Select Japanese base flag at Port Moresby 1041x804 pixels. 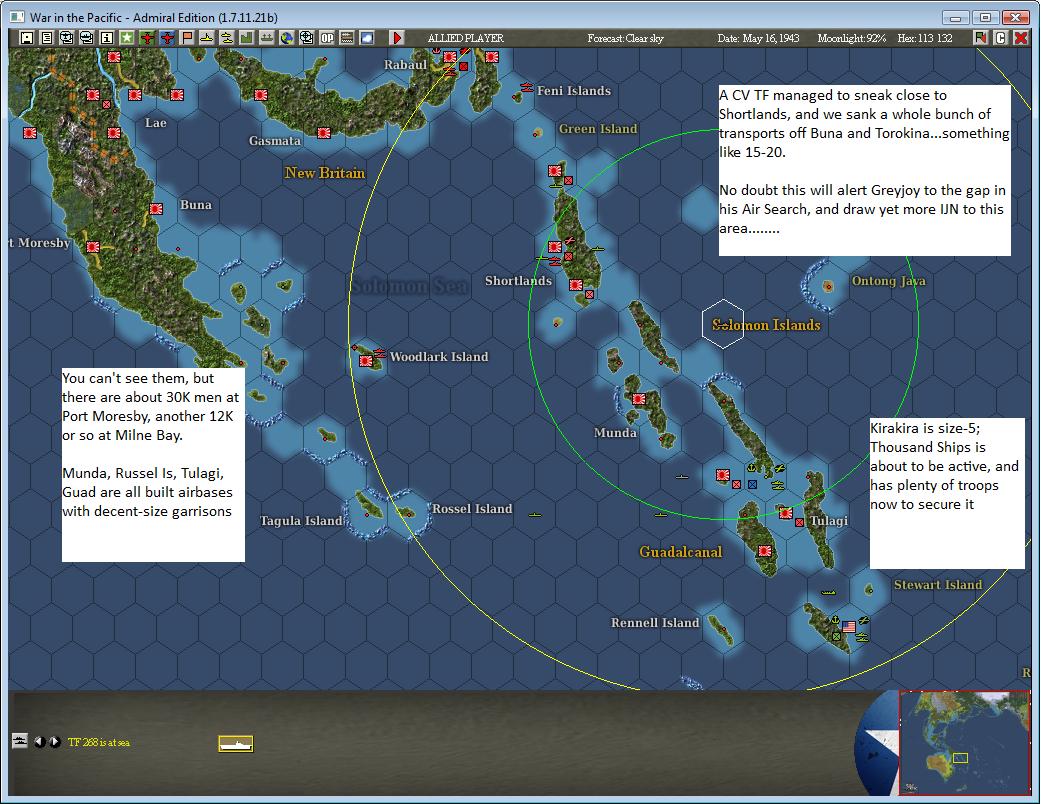(93, 247)
